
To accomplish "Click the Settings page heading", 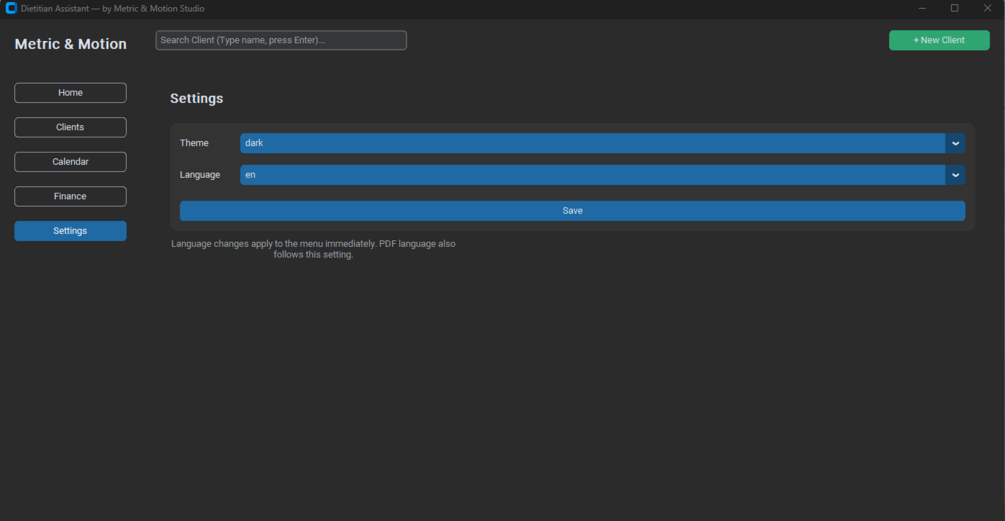I will point(197,98).
